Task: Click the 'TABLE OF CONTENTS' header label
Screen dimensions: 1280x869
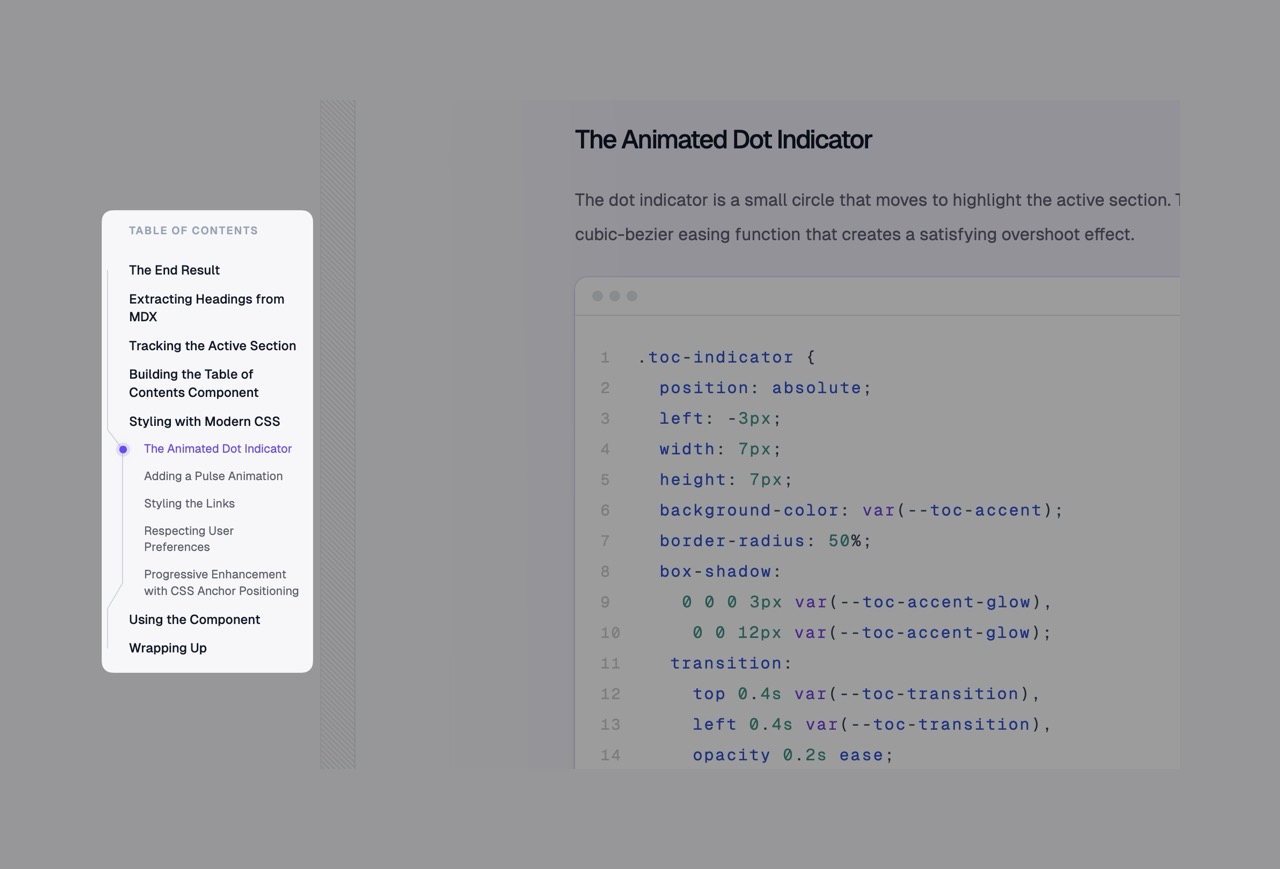Action: point(193,230)
